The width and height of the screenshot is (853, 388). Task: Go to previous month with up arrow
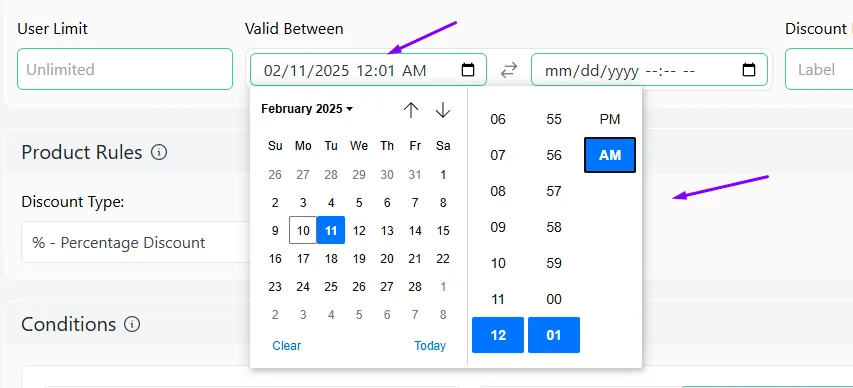tap(411, 110)
